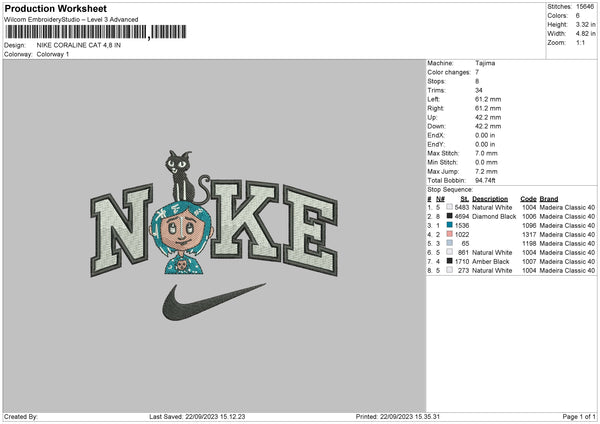This screenshot has width=600, height=424.
Task: Click the Color changes value 7
Action: click(x=477, y=72)
